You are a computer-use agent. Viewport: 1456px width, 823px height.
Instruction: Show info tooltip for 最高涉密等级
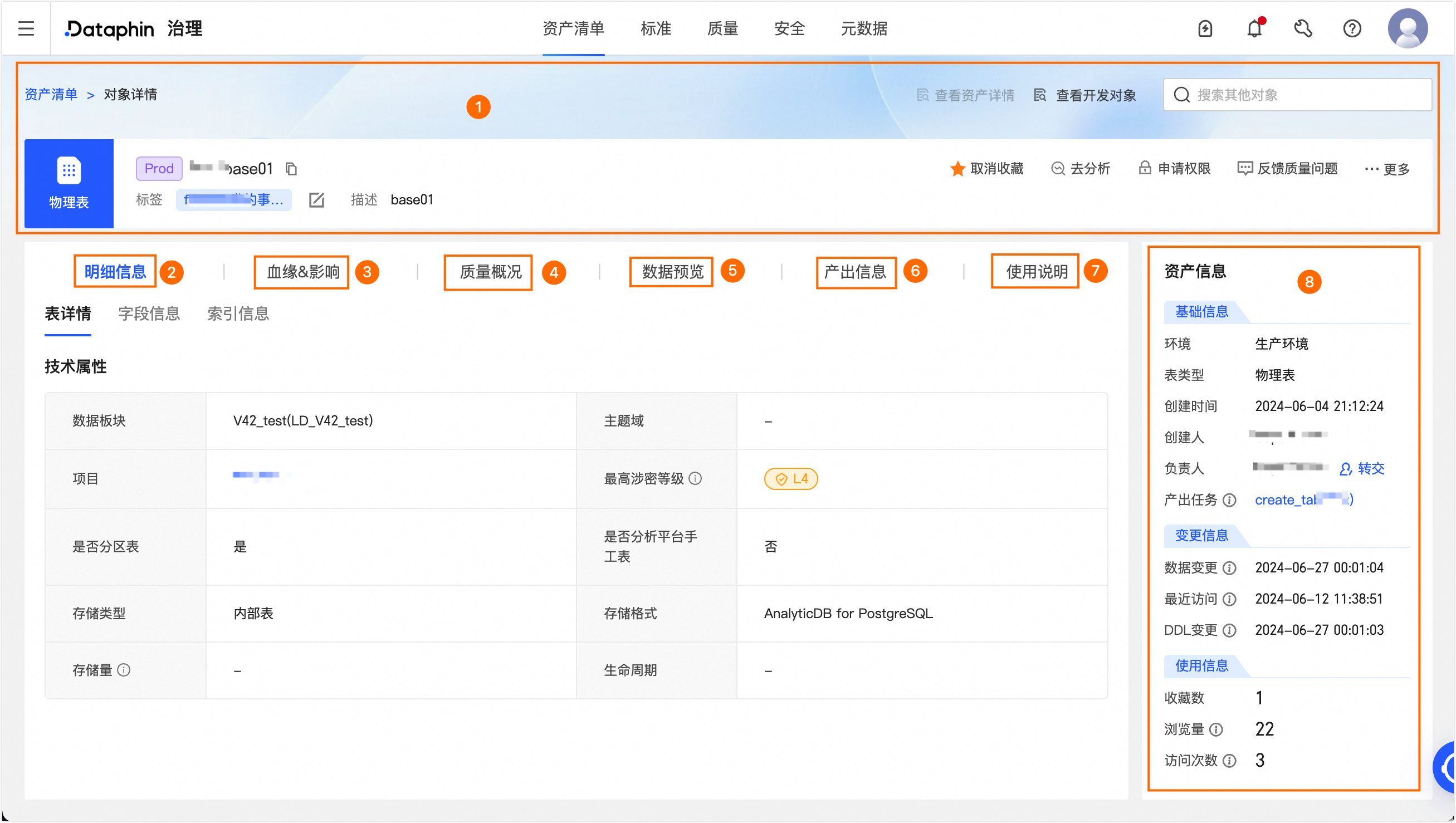coord(696,479)
